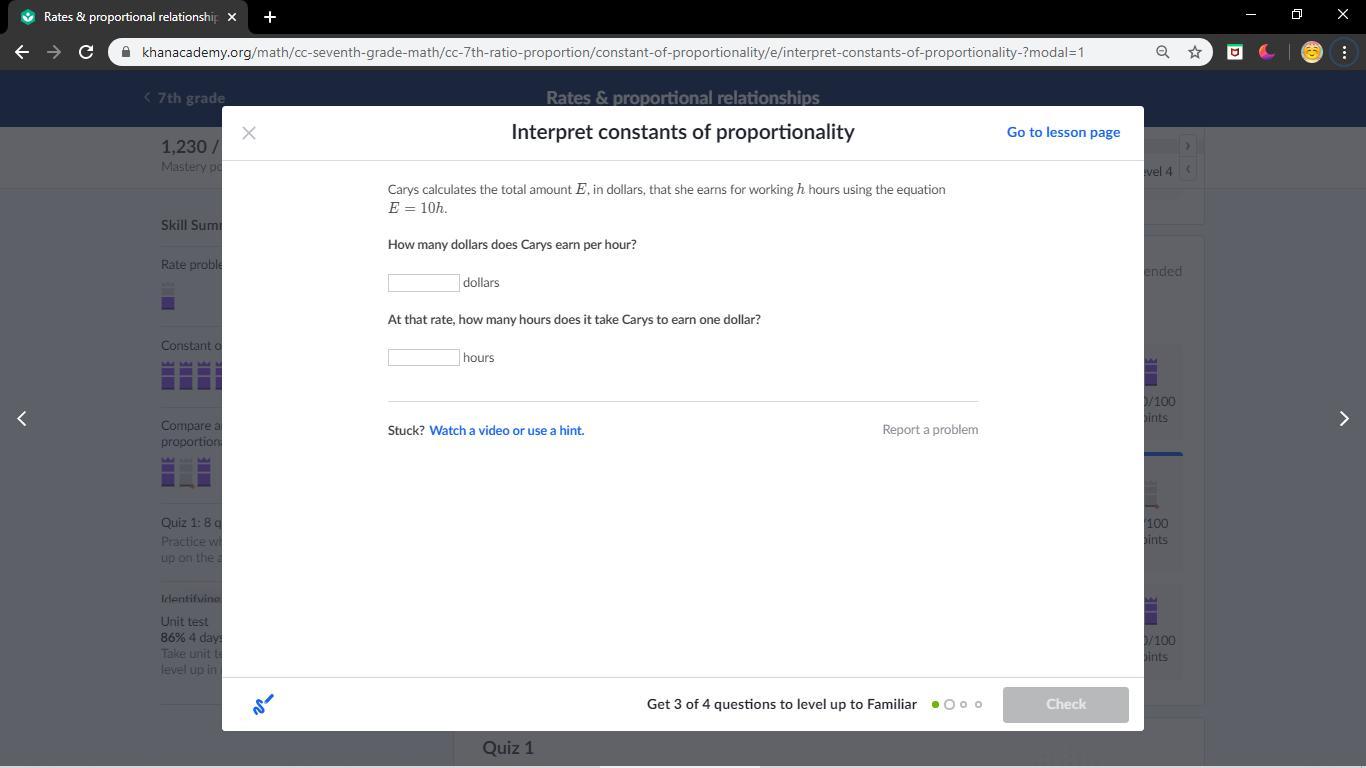Open Watch a video or use a hint
The image size is (1366, 768).
click(x=507, y=430)
